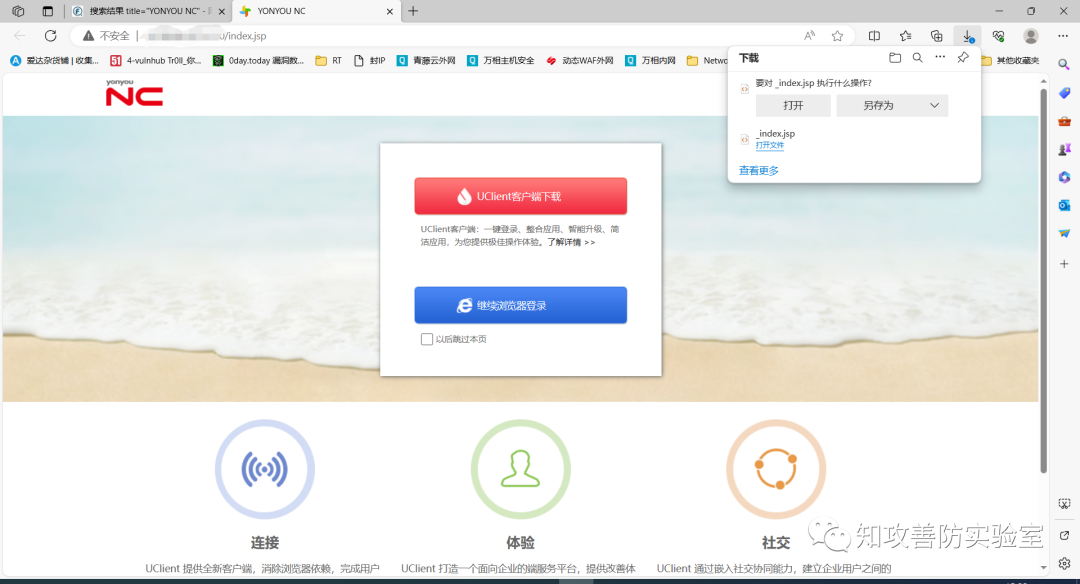This screenshot has height=584, width=1080.
Task: Open Browser Essentials
Action: pyautogui.click(x=998, y=35)
